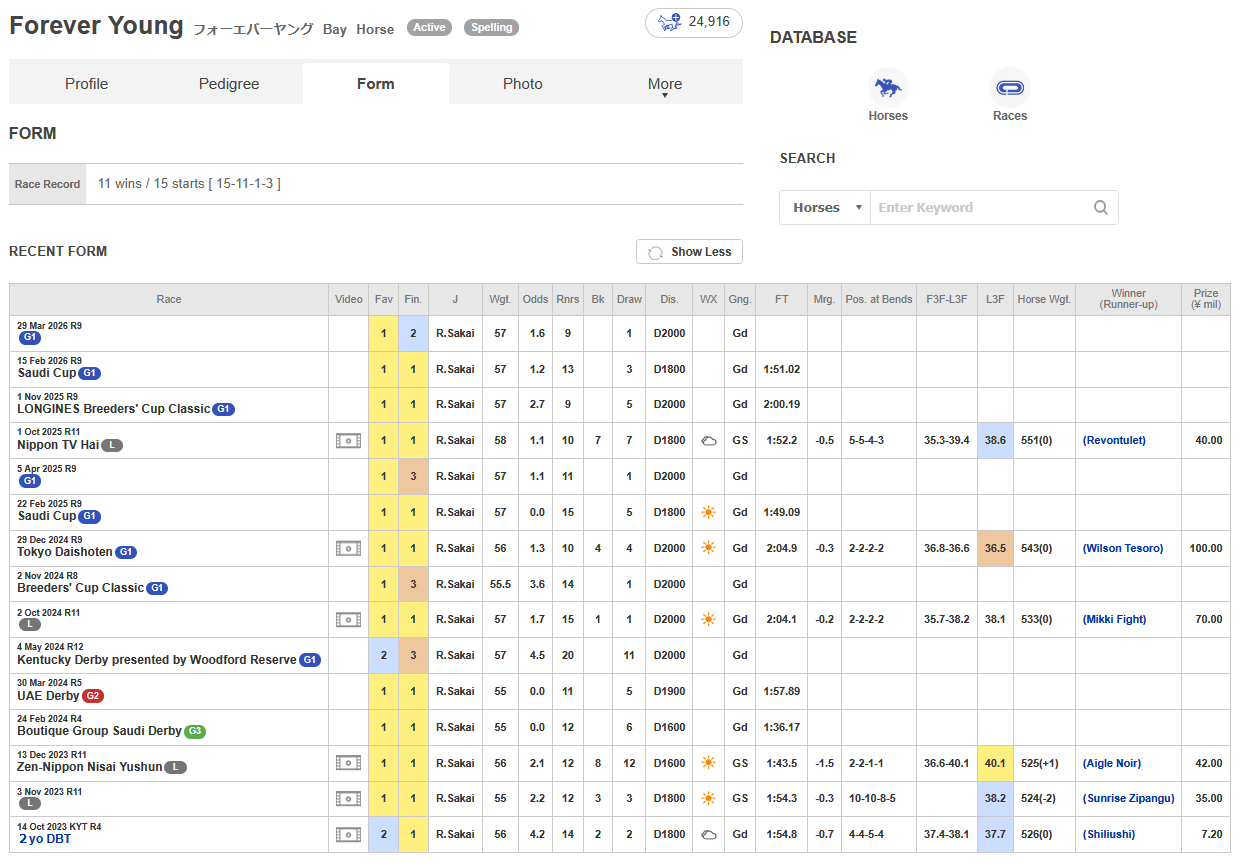Click the Show Less button
This screenshot has width=1242, height=863.
pyautogui.click(x=689, y=252)
